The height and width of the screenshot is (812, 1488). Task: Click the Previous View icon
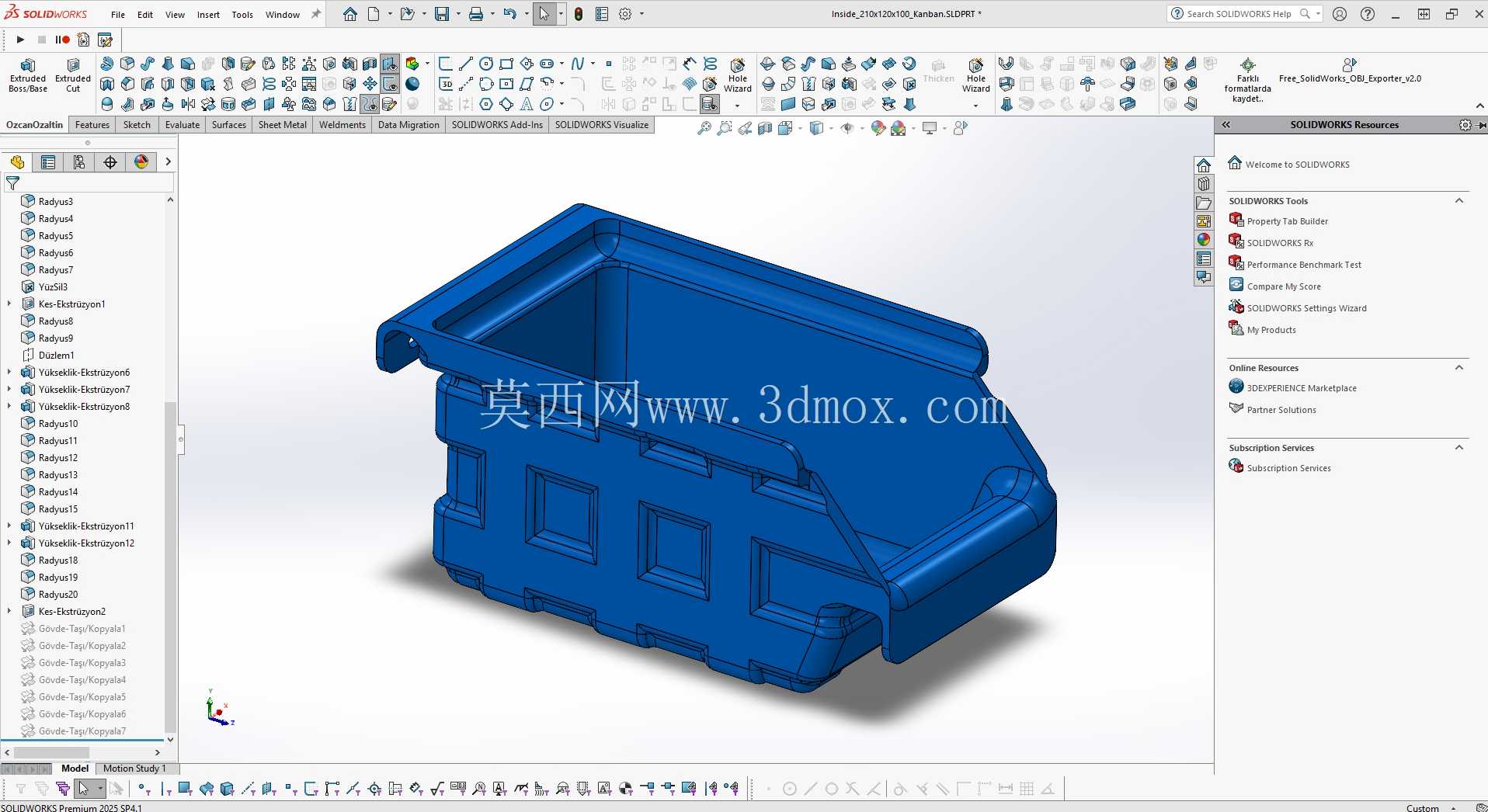tap(745, 128)
